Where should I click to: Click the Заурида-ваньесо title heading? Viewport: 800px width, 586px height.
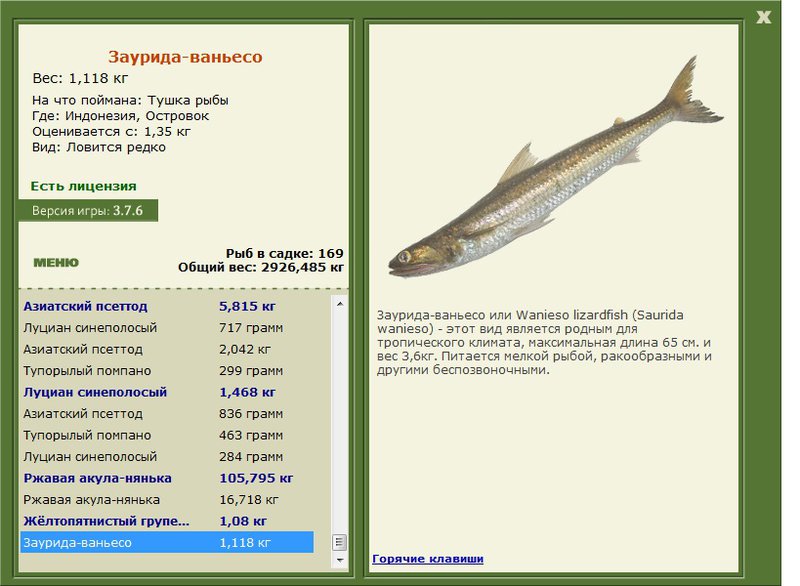(x=185, y=57)
